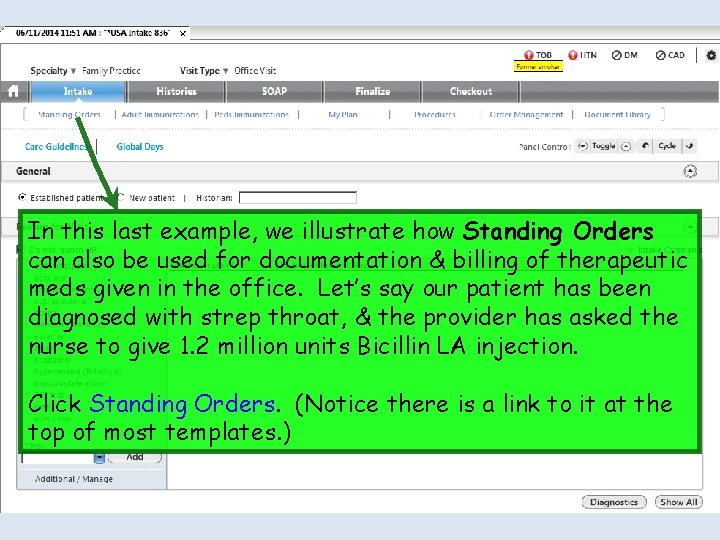Open the Global Days link

pyautogui.click(x=140, y=146)
